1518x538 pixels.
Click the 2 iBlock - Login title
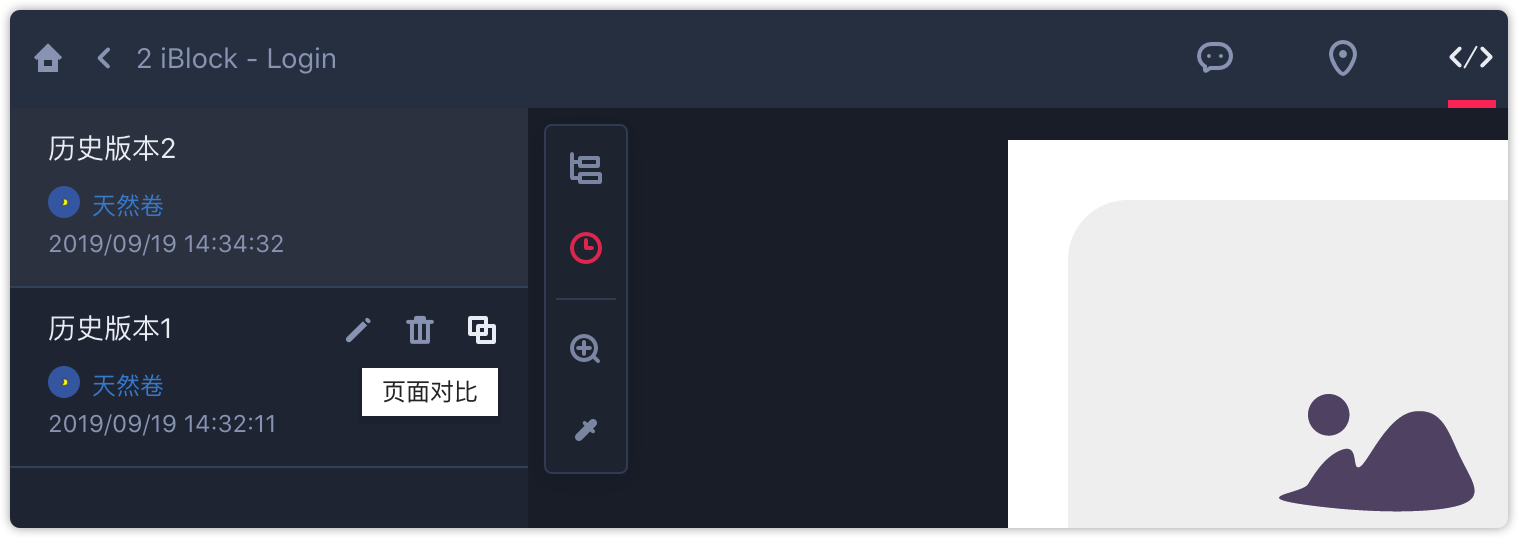[236, 59]
